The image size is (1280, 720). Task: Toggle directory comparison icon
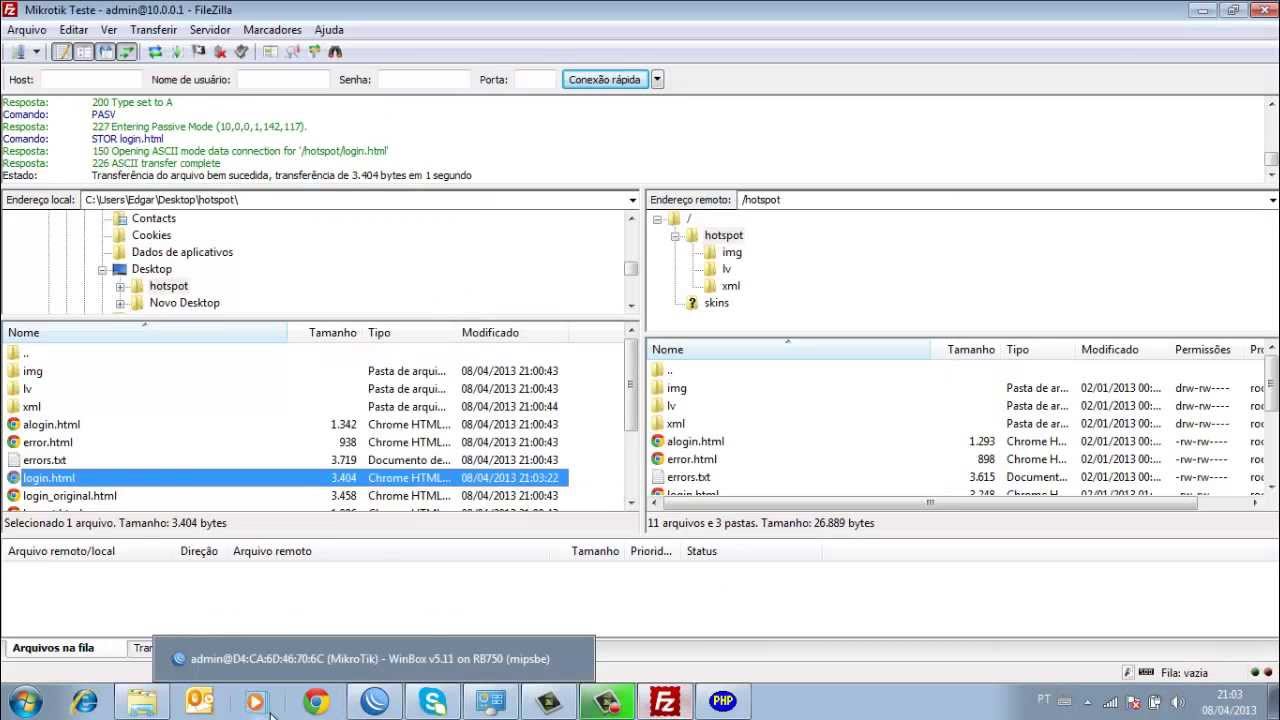[292, 52]
